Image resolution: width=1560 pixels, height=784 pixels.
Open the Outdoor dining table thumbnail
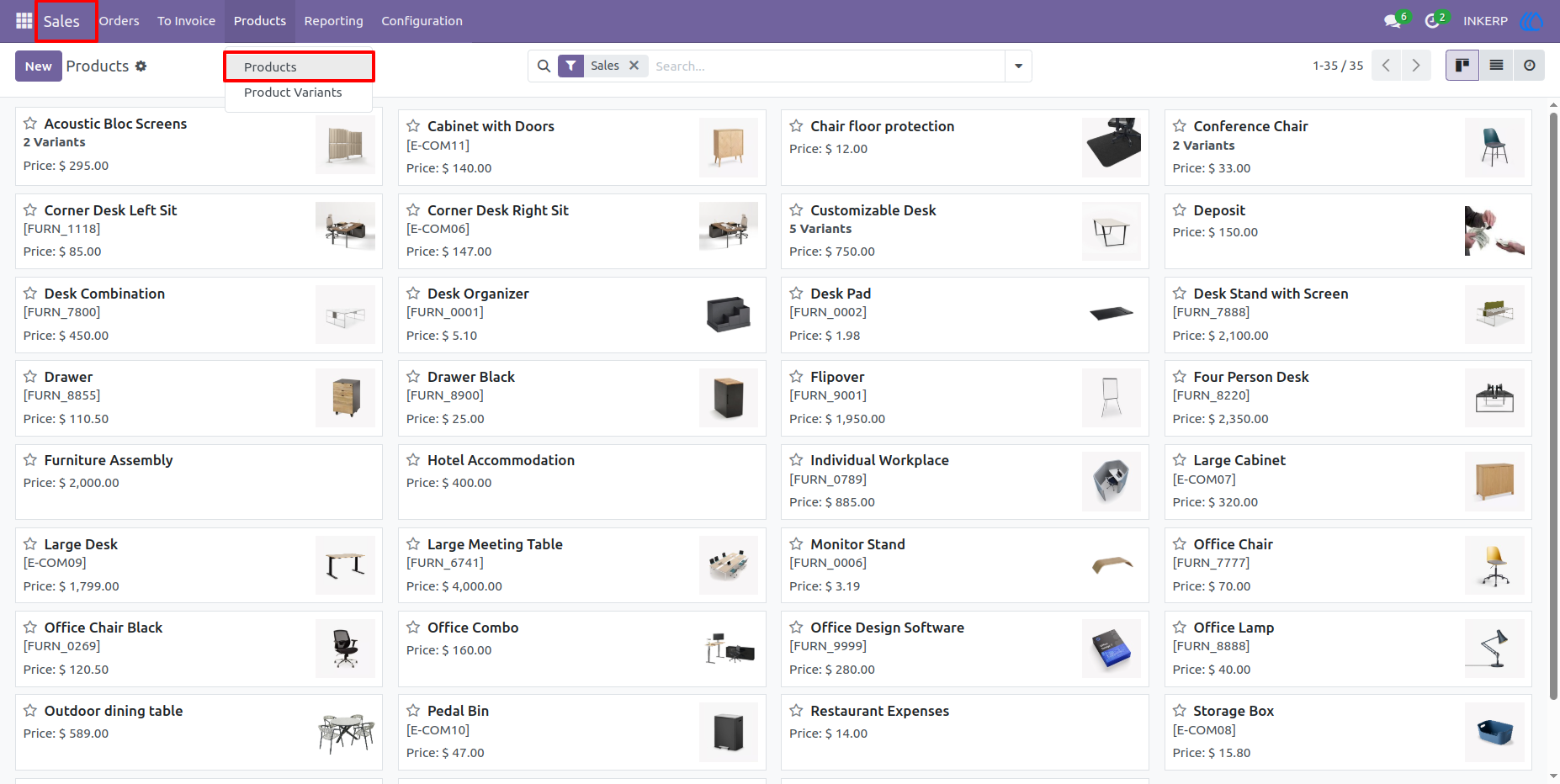(x=345, y=732)
